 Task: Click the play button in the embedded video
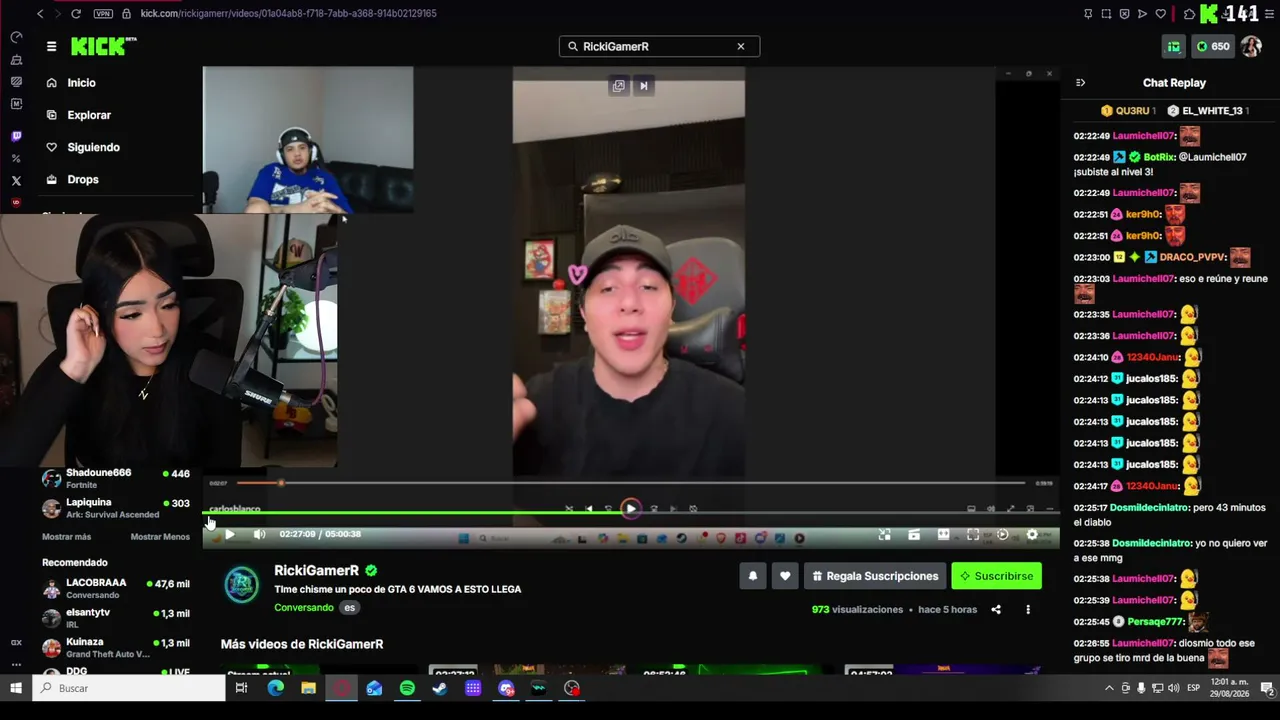[630, 509]
